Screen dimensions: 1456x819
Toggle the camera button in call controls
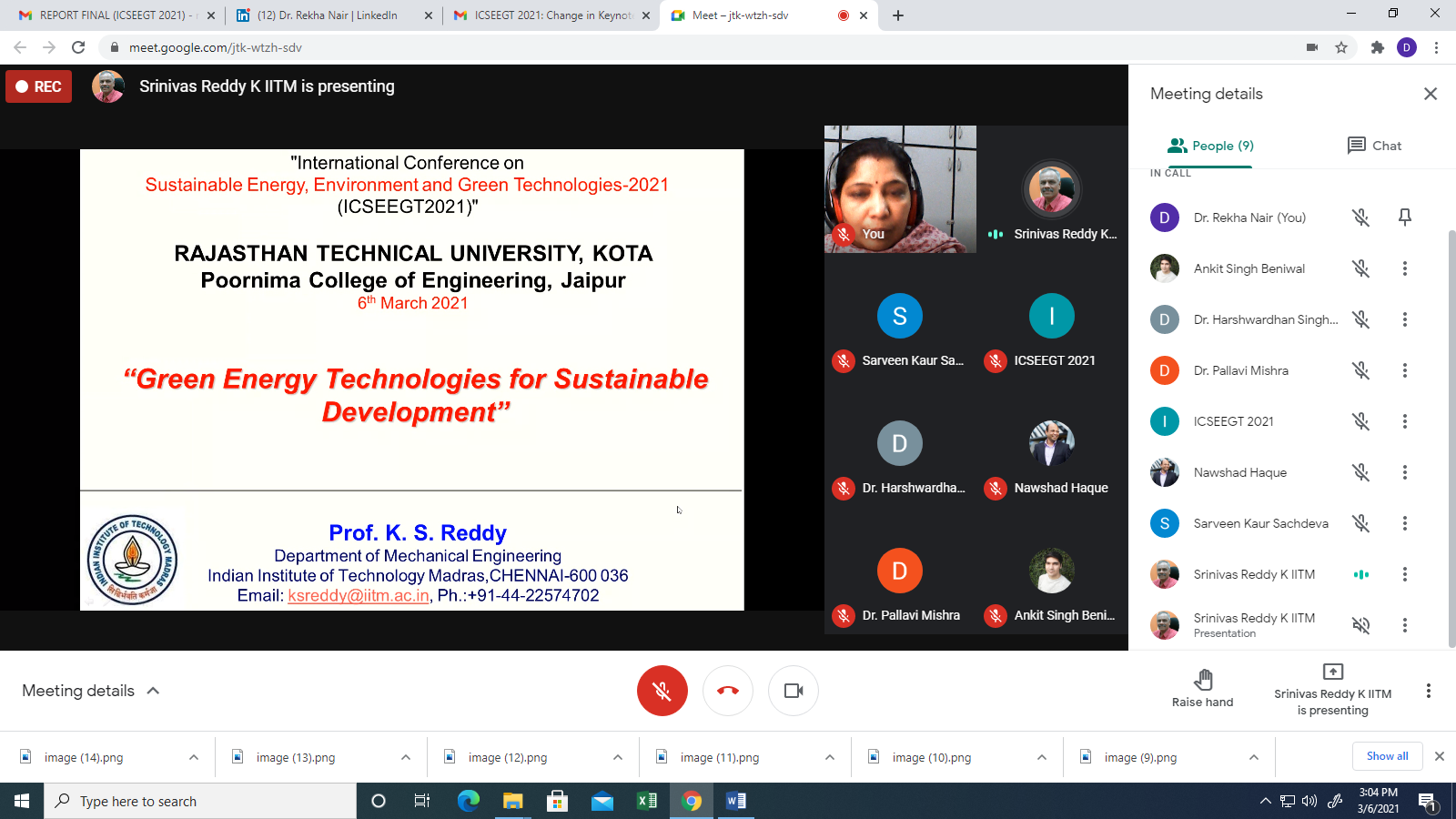[x=793, y=691]
